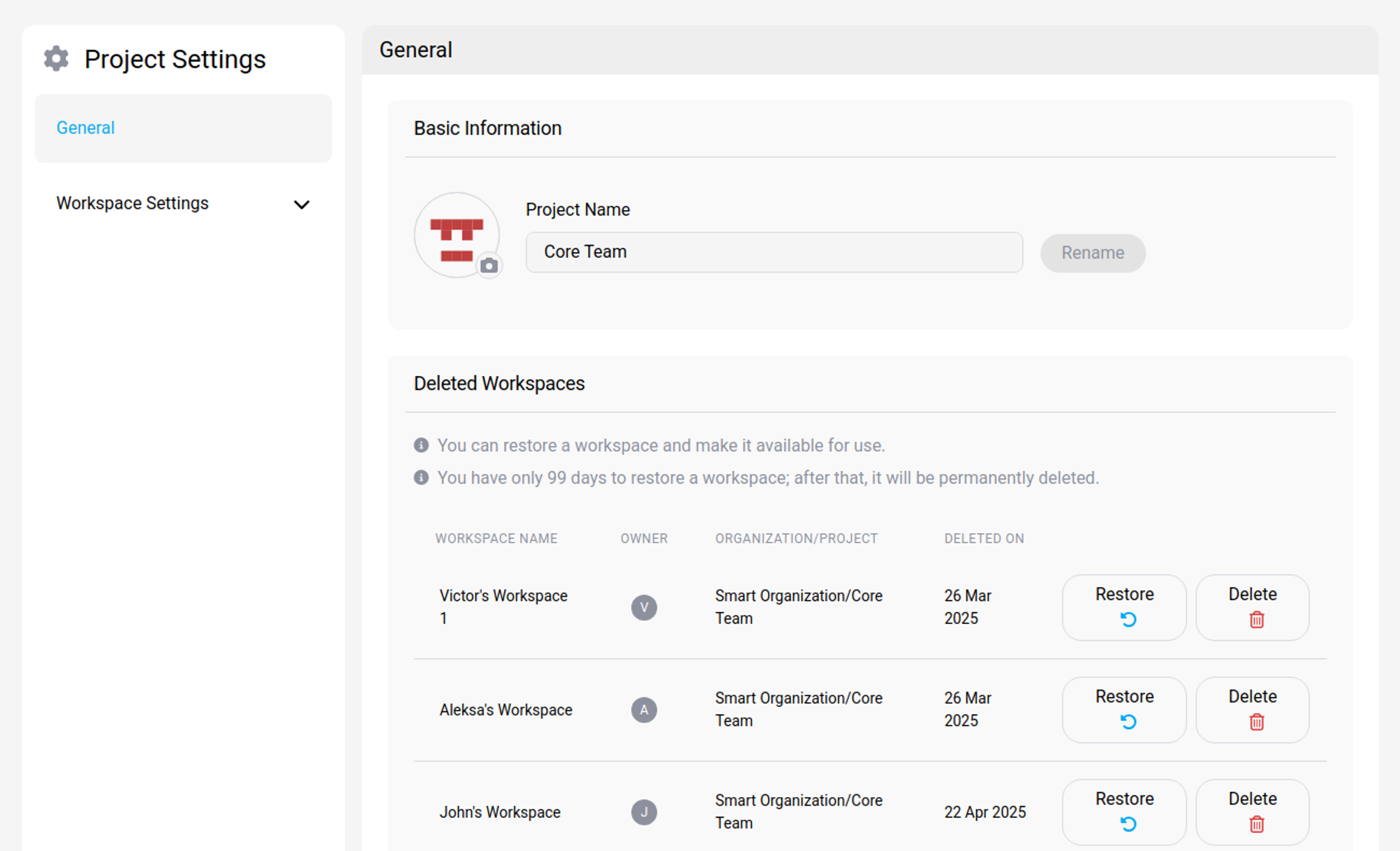Click info icon next to 99 days notice
The height and width of the screenshot is (851, 1400).
click(x=421, y=477)
